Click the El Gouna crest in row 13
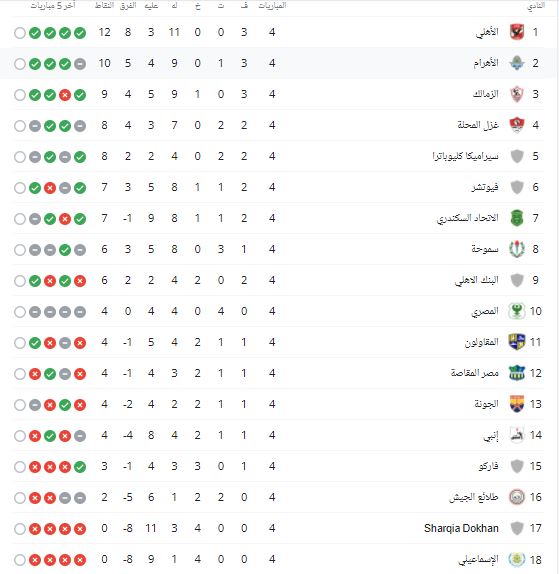Viewport: 559px width, 574px height. point(517,404)
